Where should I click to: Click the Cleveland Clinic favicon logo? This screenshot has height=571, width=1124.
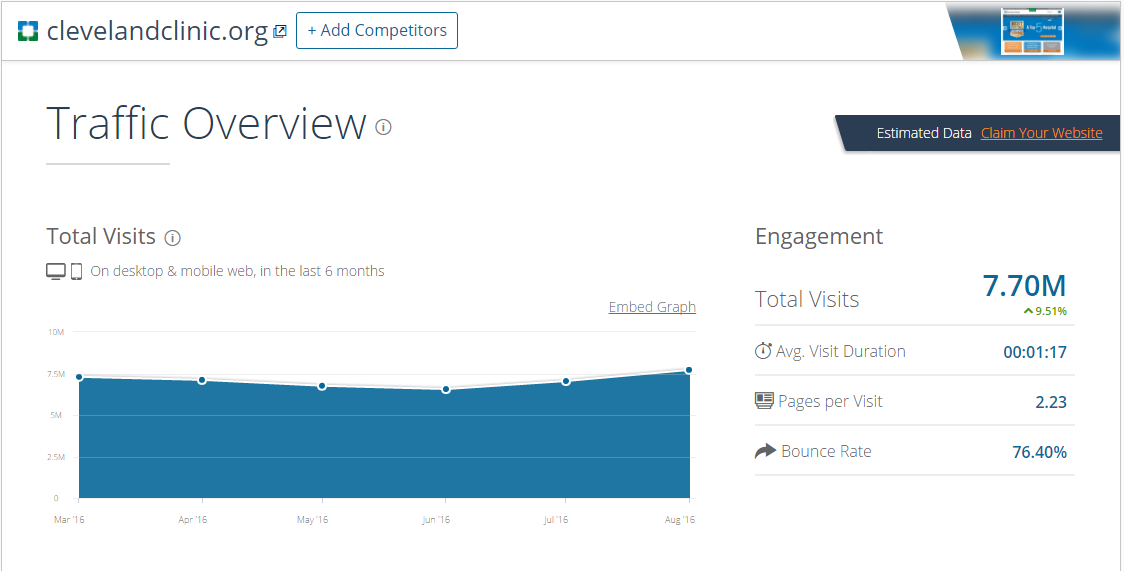click(x=28, y=31)
